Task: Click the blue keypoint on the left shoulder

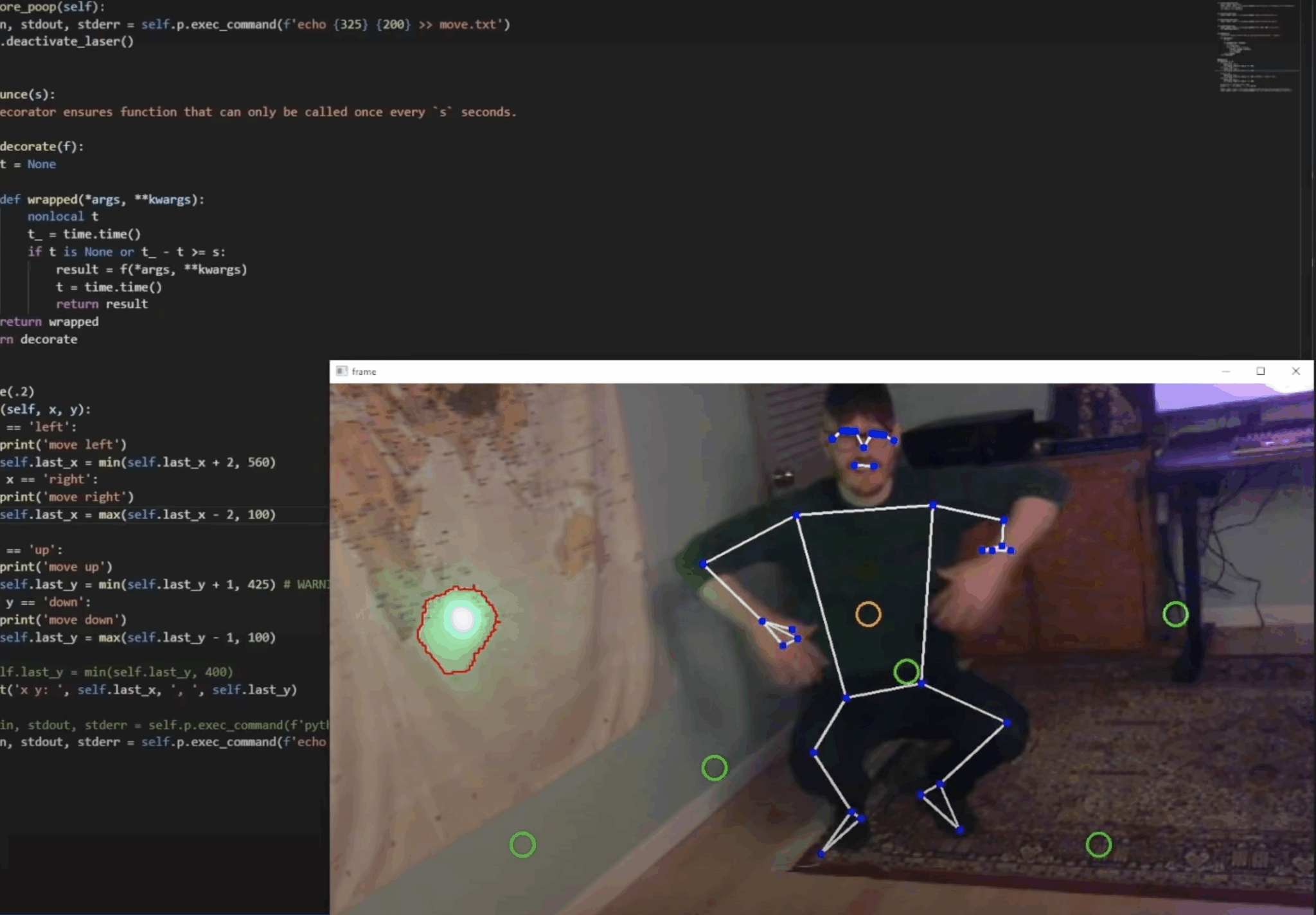Action: [797, 514]
